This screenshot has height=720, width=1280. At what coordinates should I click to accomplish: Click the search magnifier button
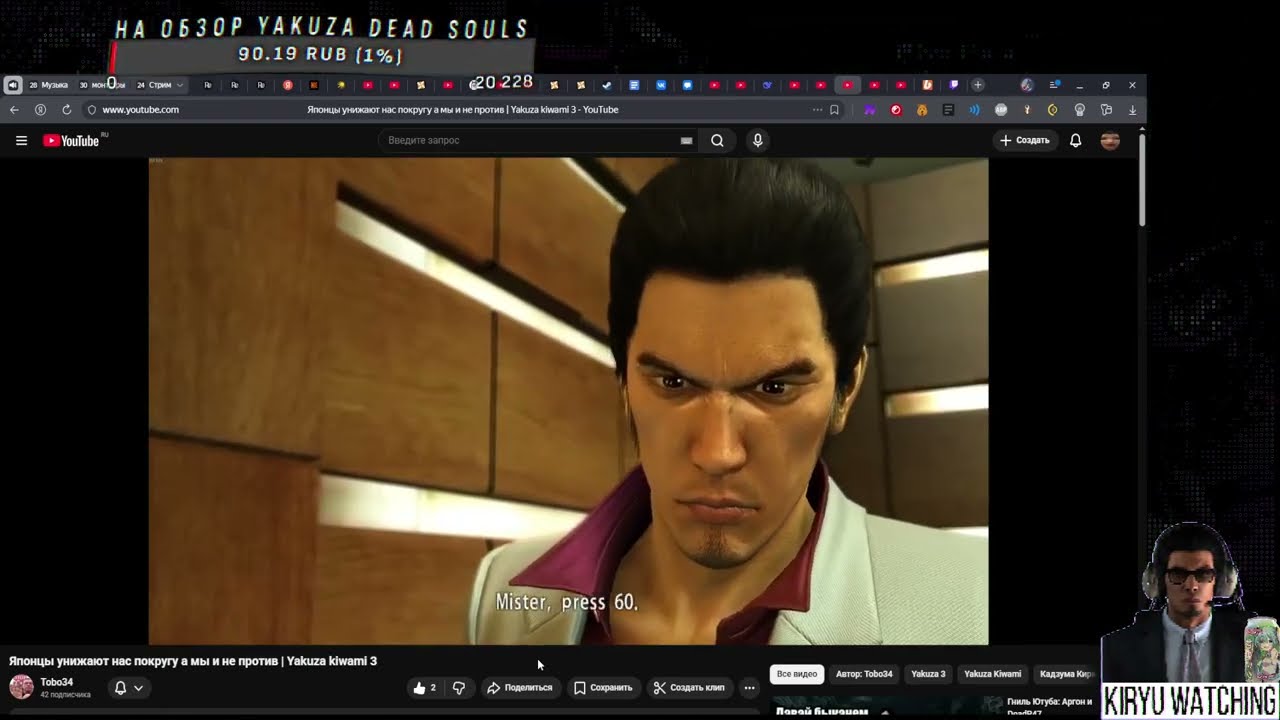pyautogui.click(x=717, y=141)
